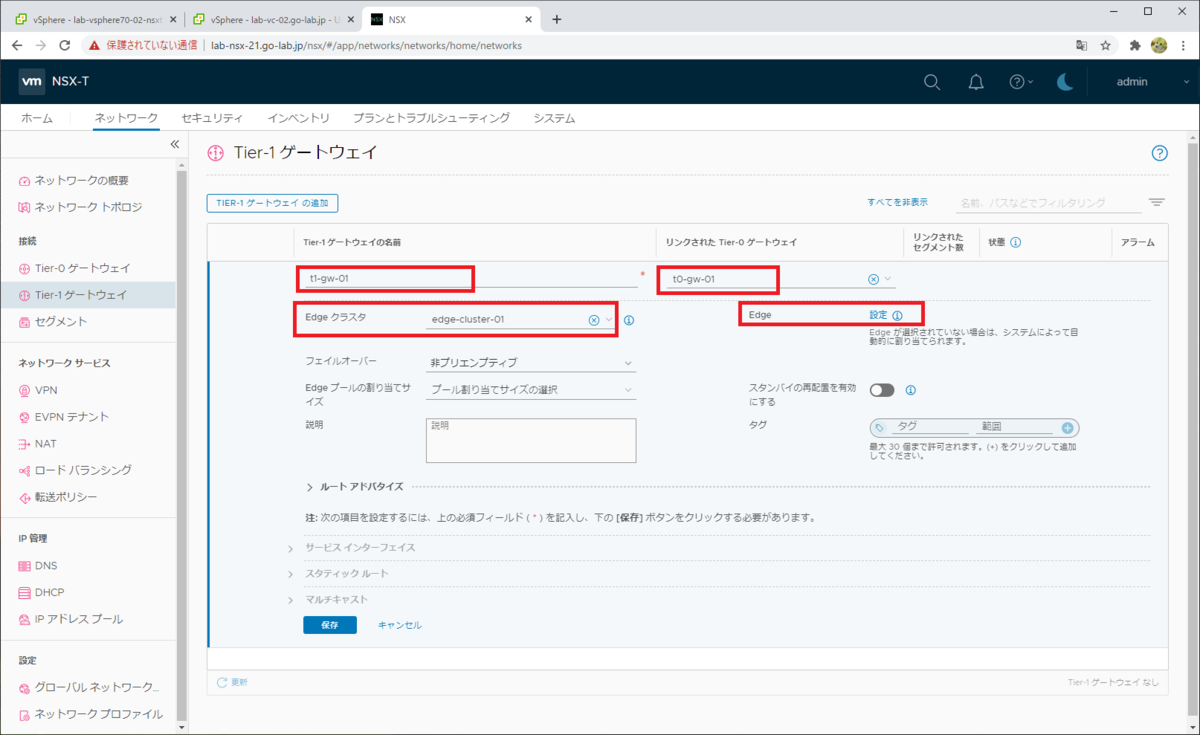Select セグメント in sidebar
The image size is (1200, 735).
click(x=61, y=322)
